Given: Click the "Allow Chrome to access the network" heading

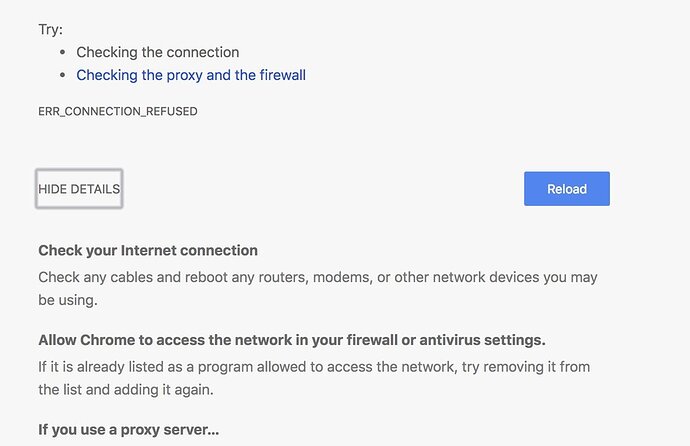Looking at the screenshot, I should coord(292,340).
